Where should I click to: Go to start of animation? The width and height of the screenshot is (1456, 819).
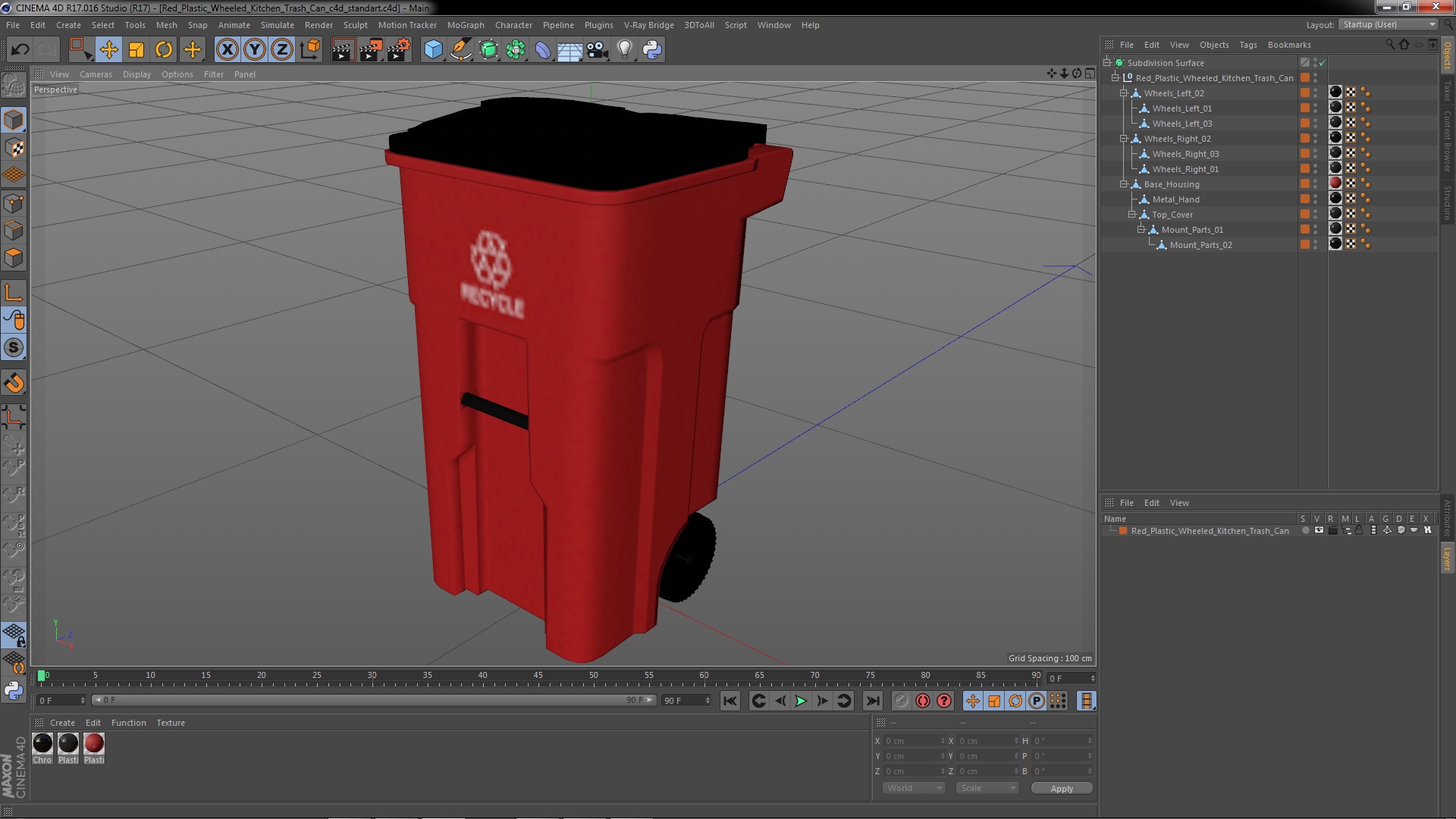coord(730,701)
